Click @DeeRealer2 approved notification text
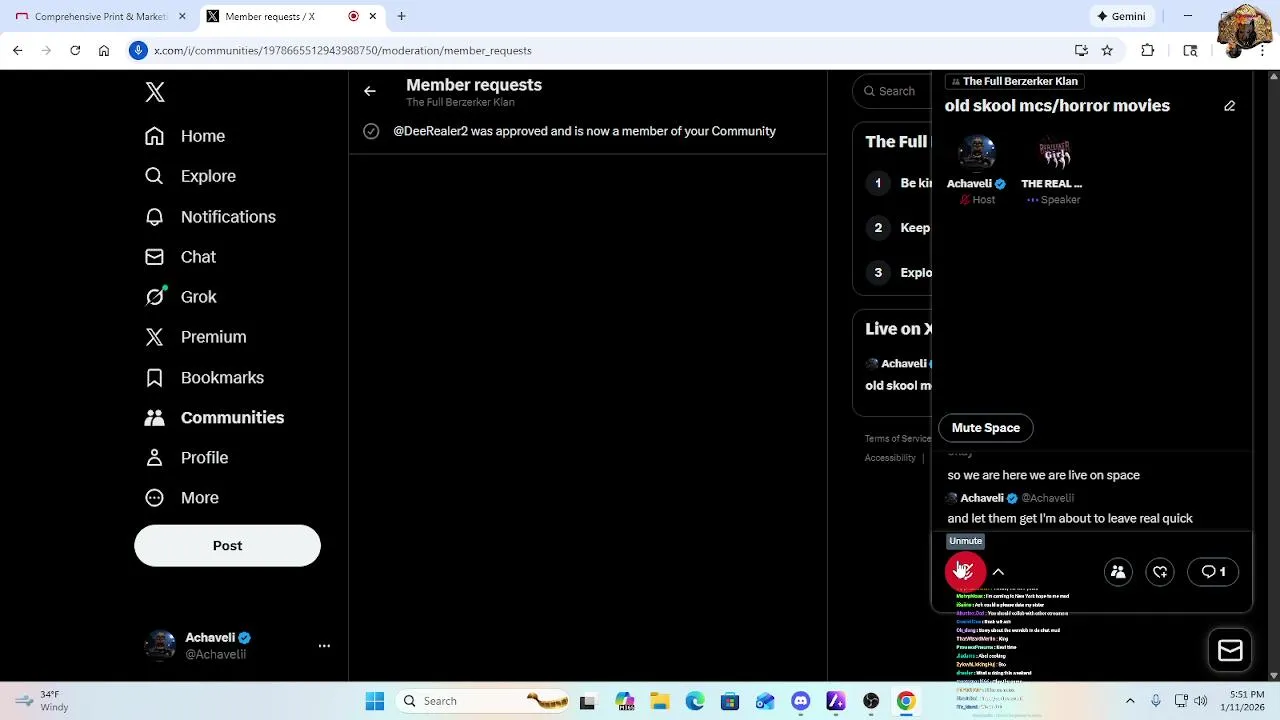Screen dimensions: 1280x720 (584, 131)
